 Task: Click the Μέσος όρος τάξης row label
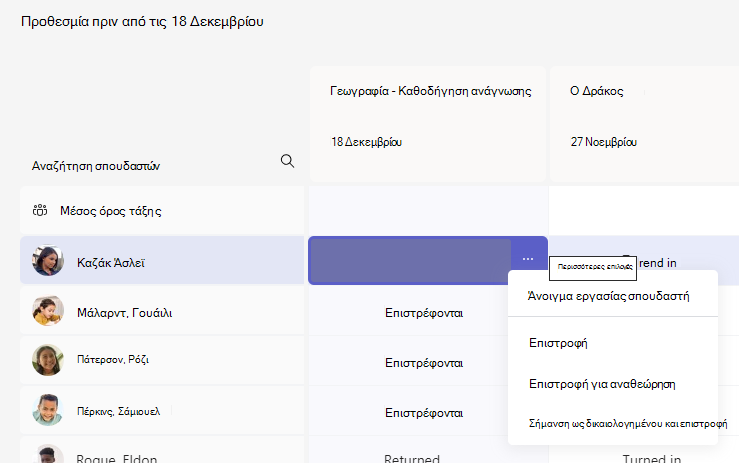tap(111, 211)
